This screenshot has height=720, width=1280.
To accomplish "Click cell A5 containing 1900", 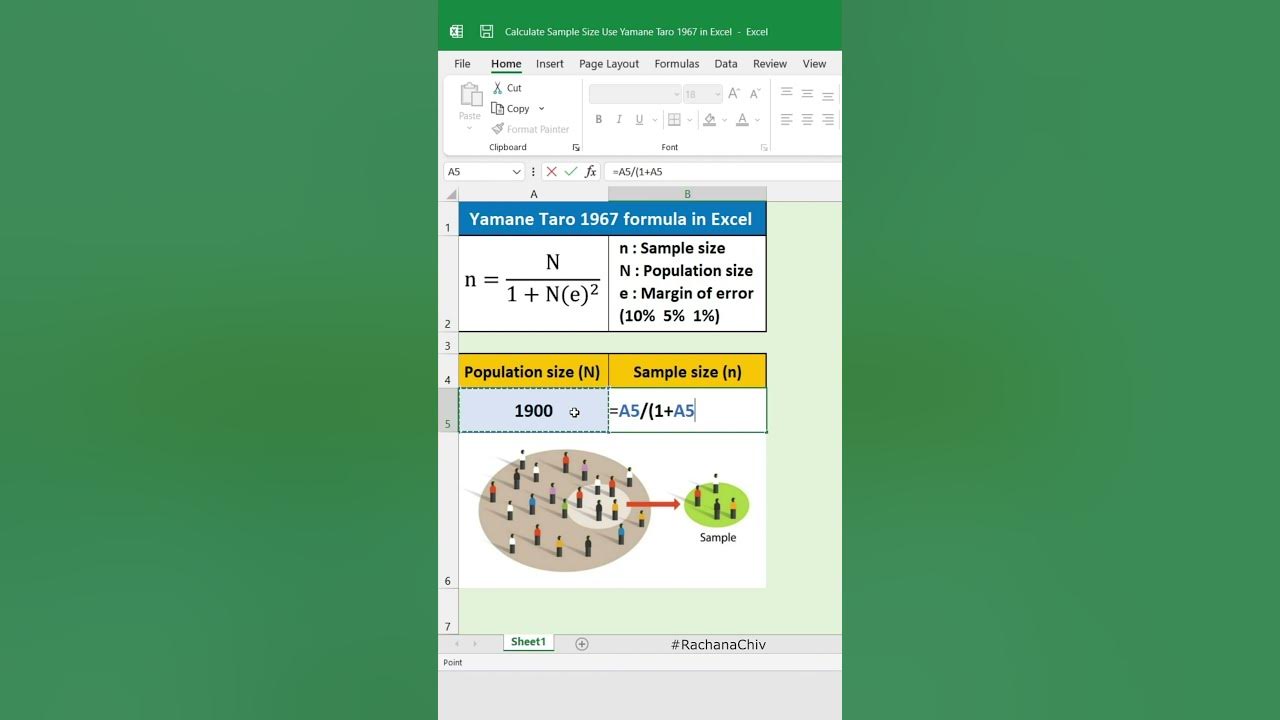I will 533,411.
